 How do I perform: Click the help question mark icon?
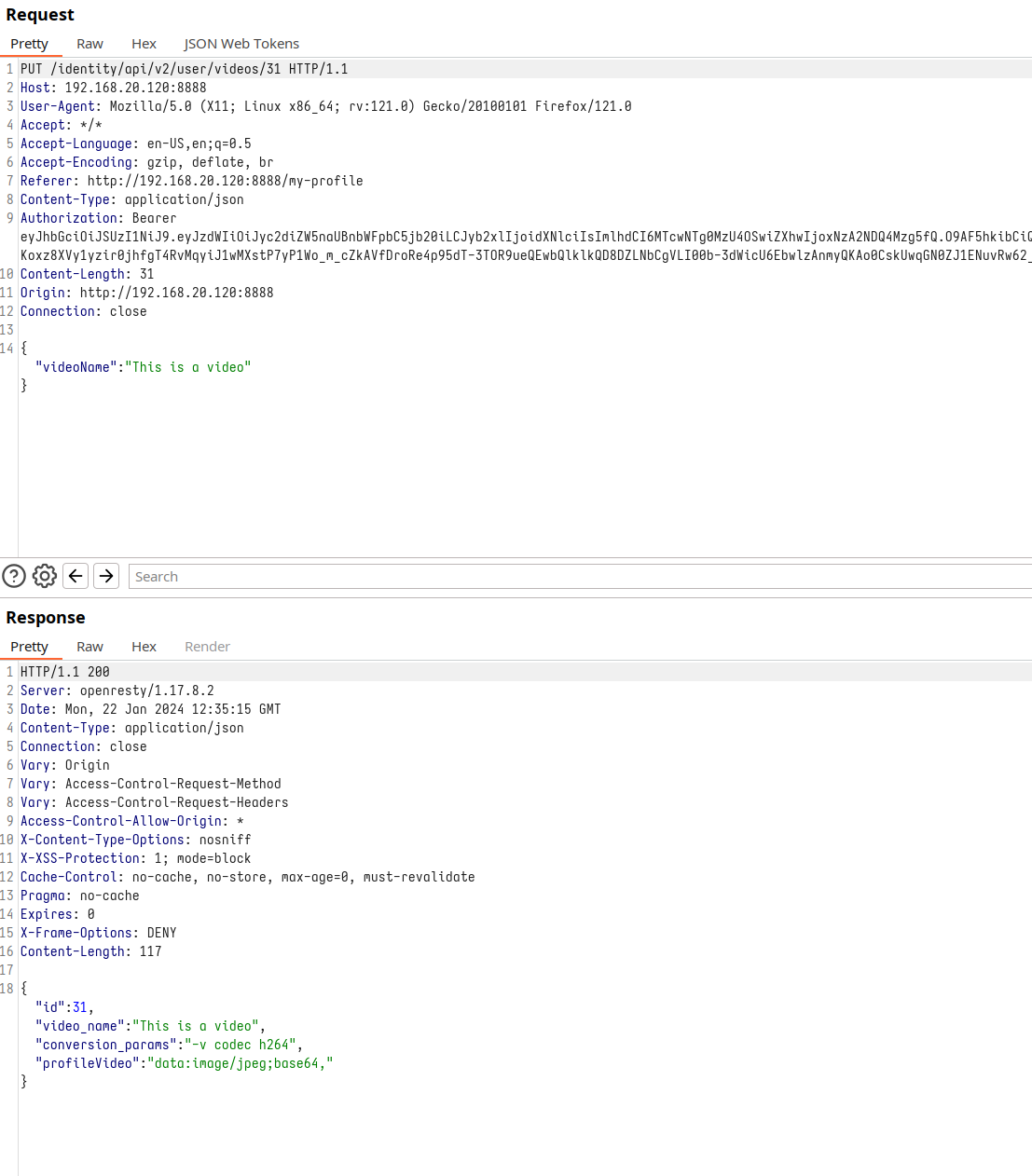coord(14,576)
